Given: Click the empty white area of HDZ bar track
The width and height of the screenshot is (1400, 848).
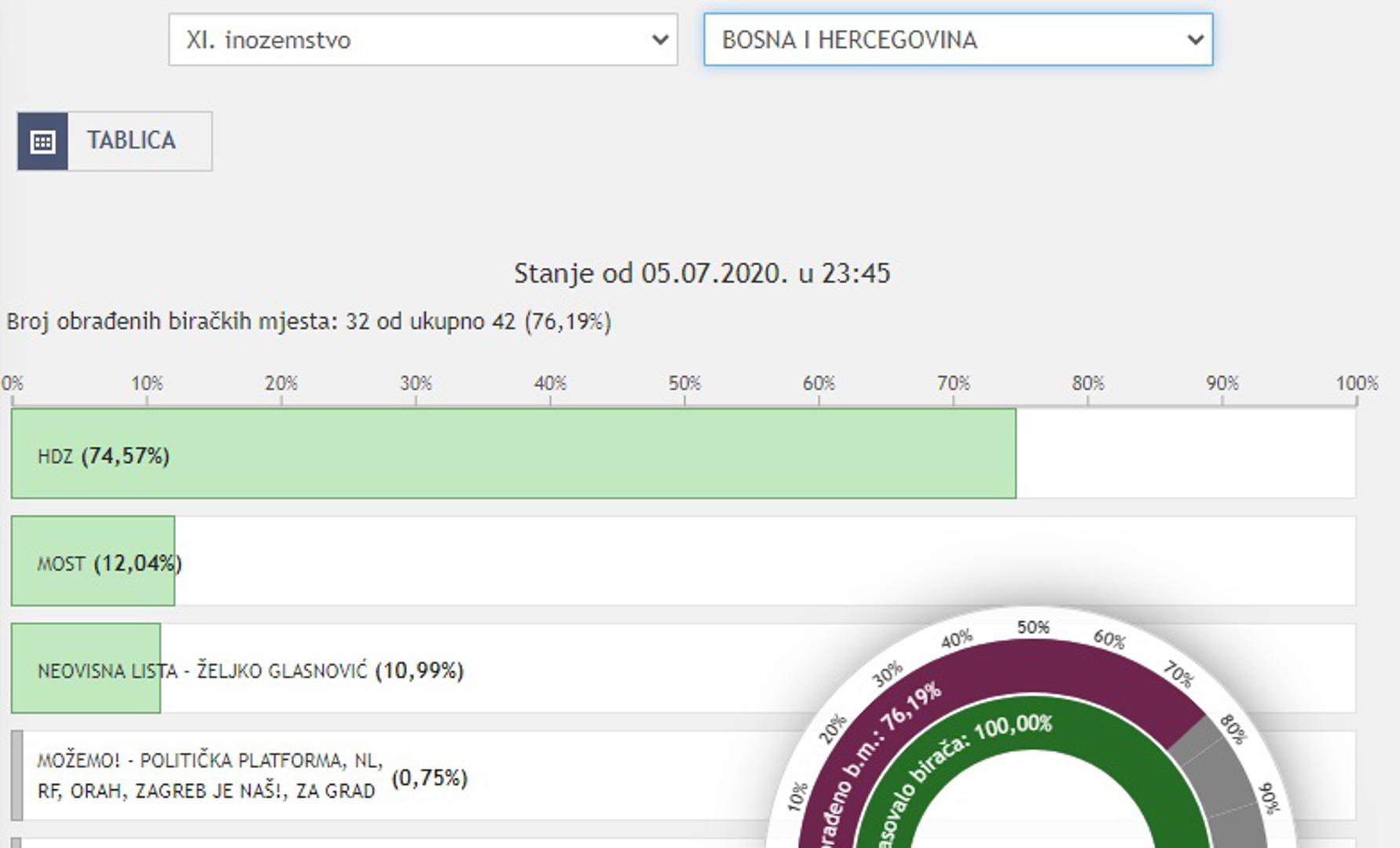Looking at the screenshot, I should 1185,454.
